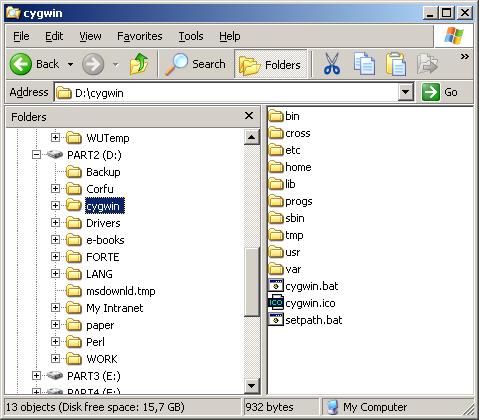Select the Backup folder in tree
Image resolution: width=479 pixels, height=420 pixels.
pyautogui.click(x=93, y=172)
